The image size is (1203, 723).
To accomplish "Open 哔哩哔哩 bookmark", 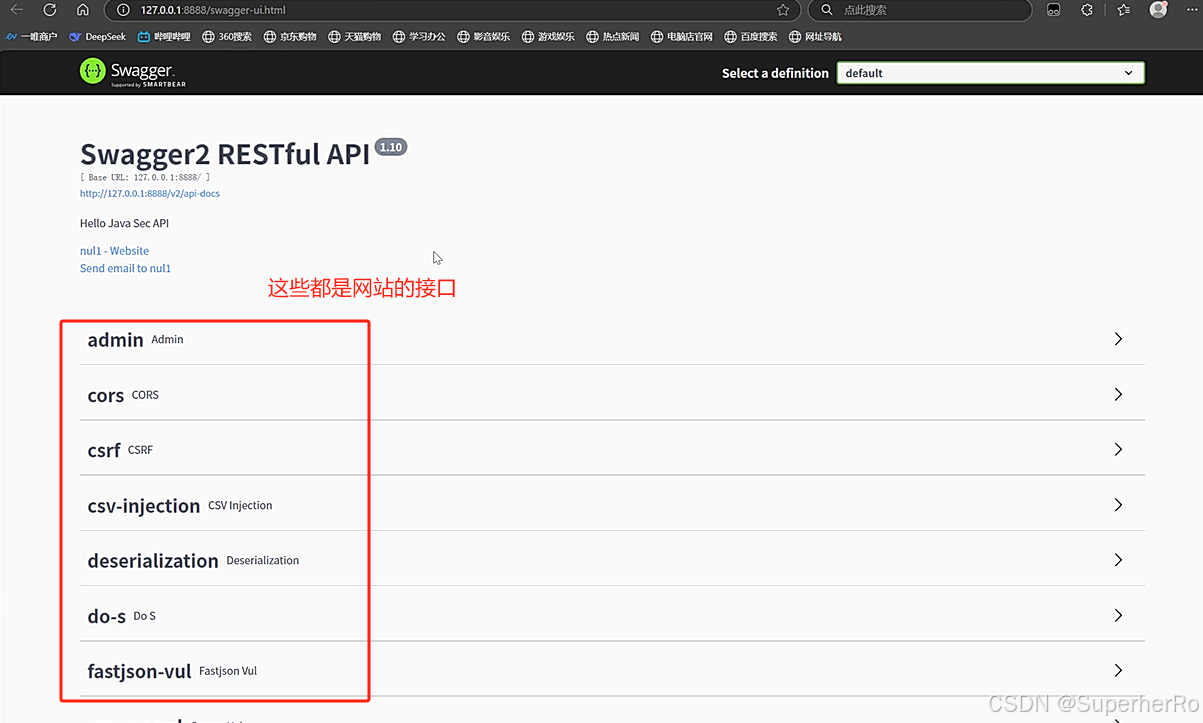I will pyautogui.click(x=164, y=37).
